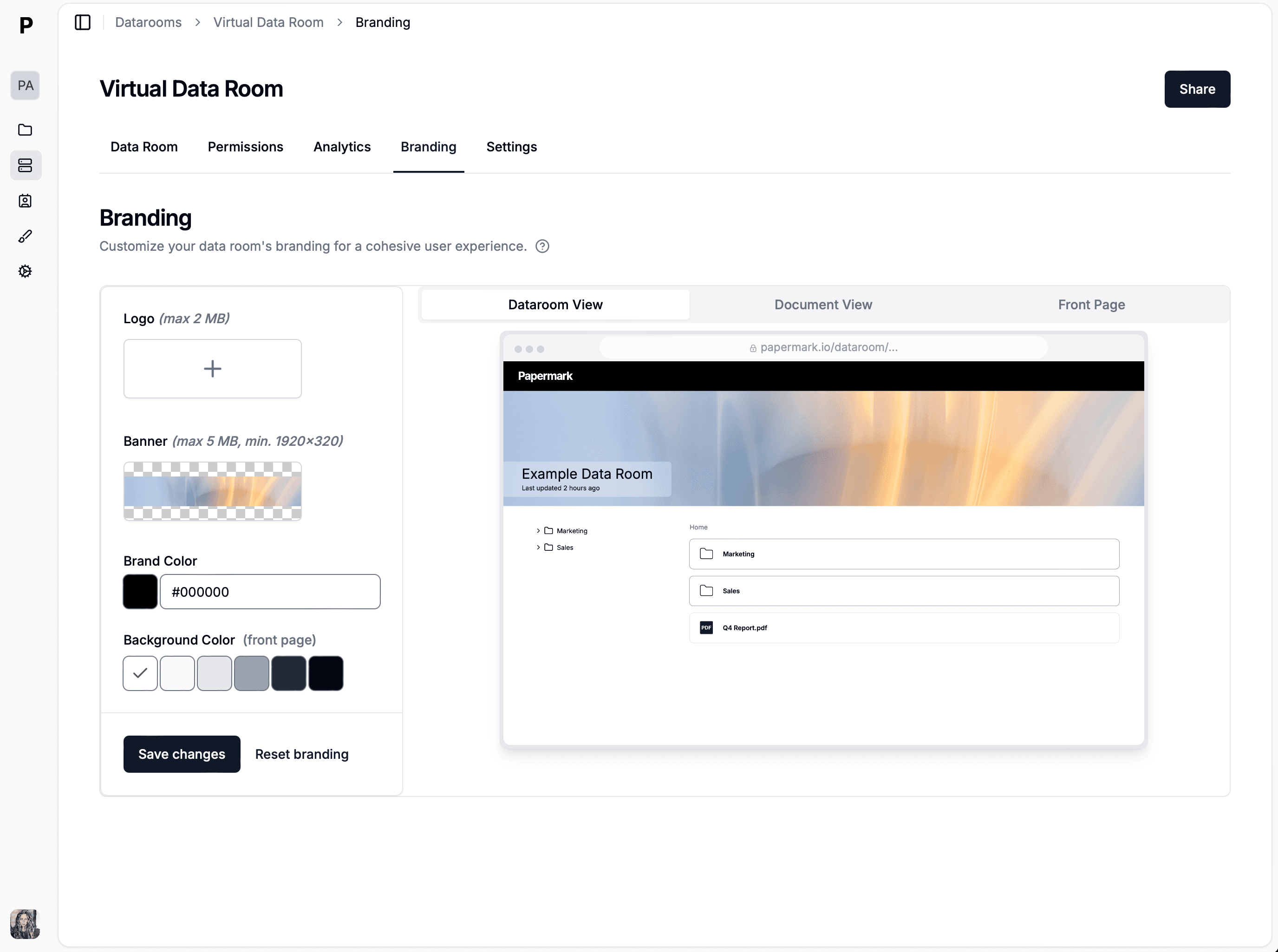Screen dimensions: 1278x952
Task: Open the documents folder icon in sidebar
Action: coord(25,130)
